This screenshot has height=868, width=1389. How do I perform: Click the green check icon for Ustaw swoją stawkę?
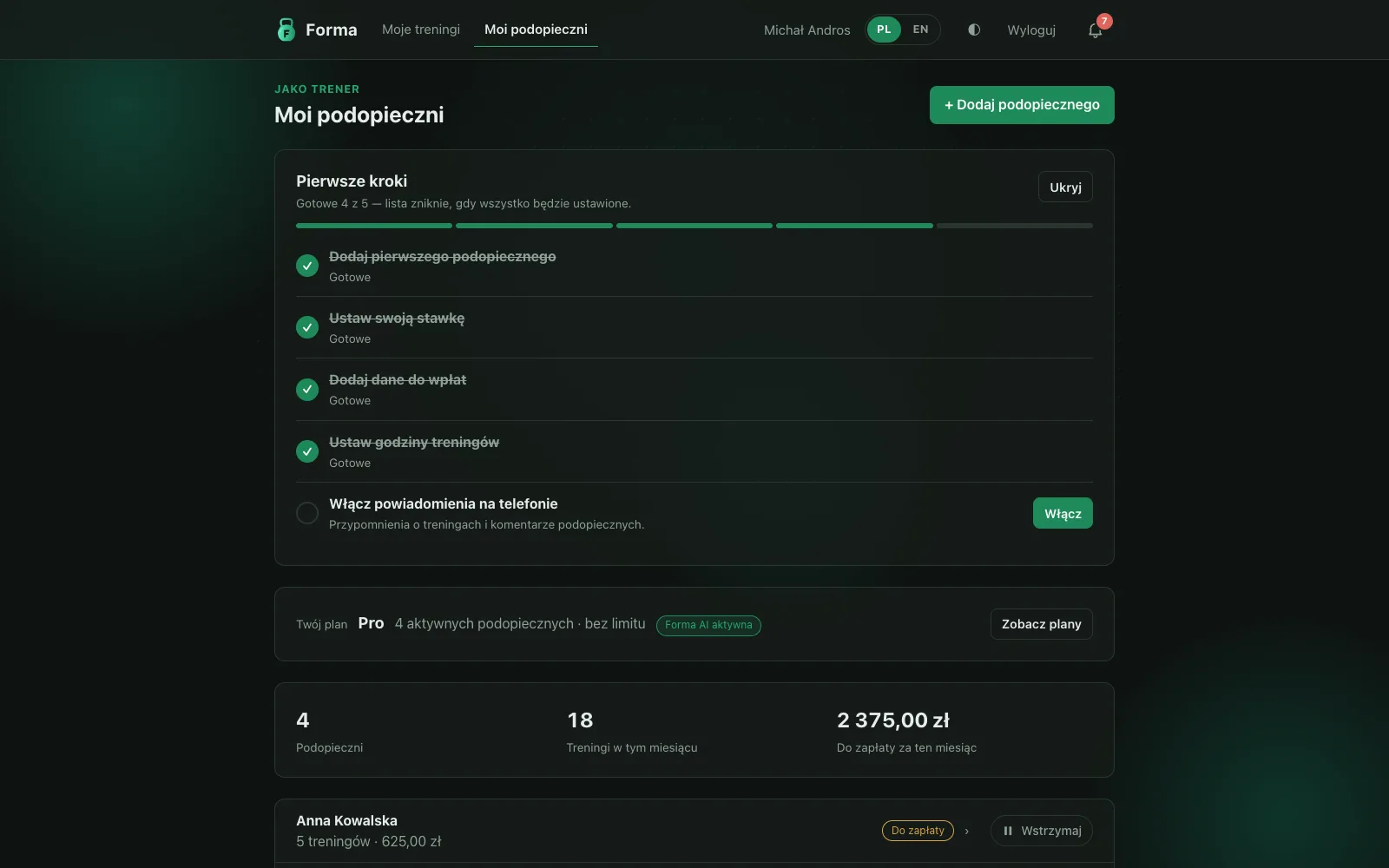[x=307, y=327]
